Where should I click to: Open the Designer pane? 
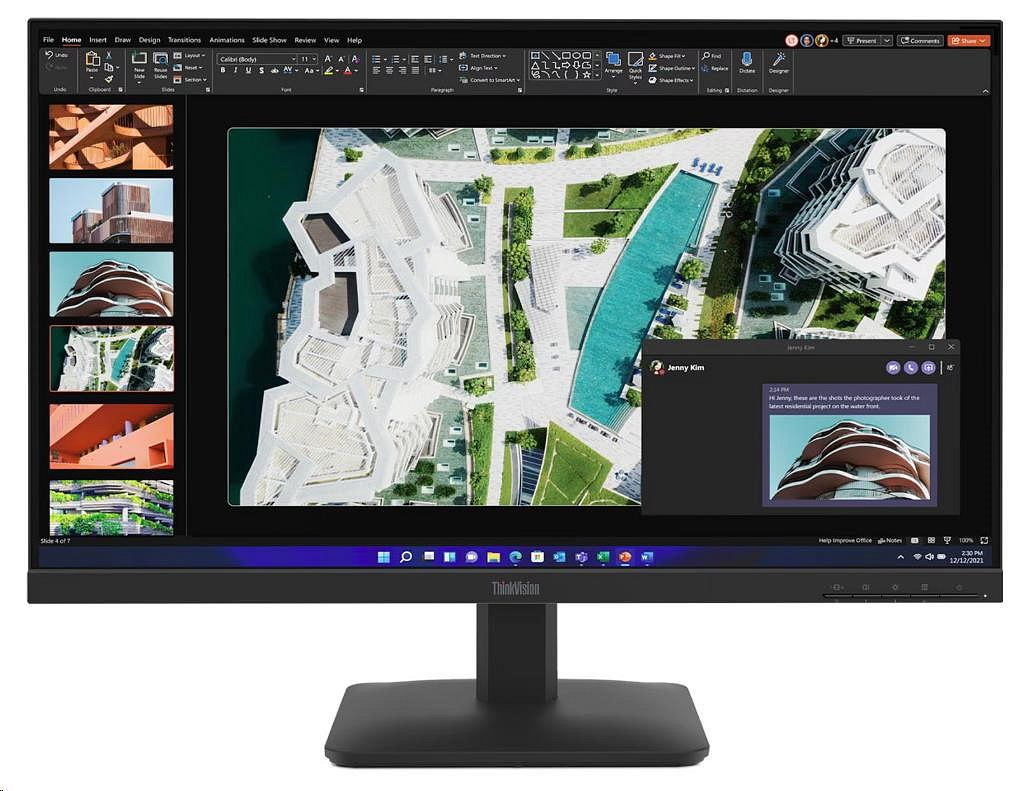click(x=778, y=60)
